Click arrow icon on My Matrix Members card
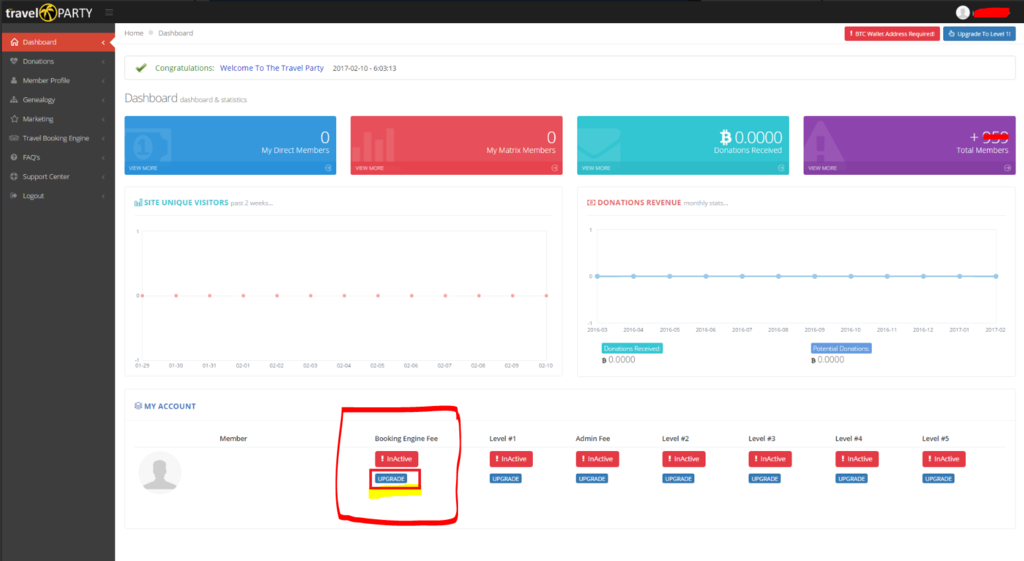 pos(554,168)
